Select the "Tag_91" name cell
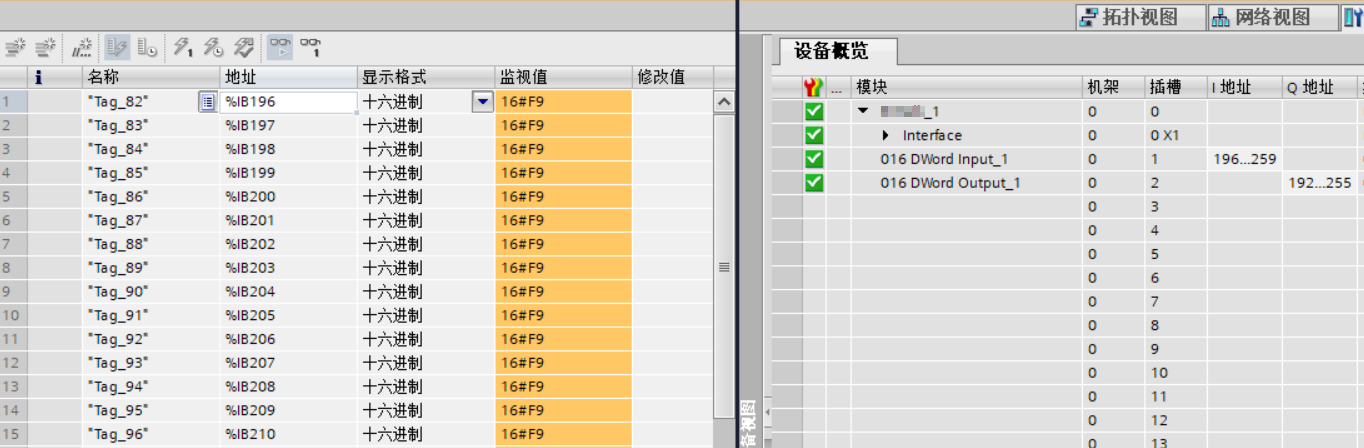This screenshot has width=1364, height=448. [150, 315]
